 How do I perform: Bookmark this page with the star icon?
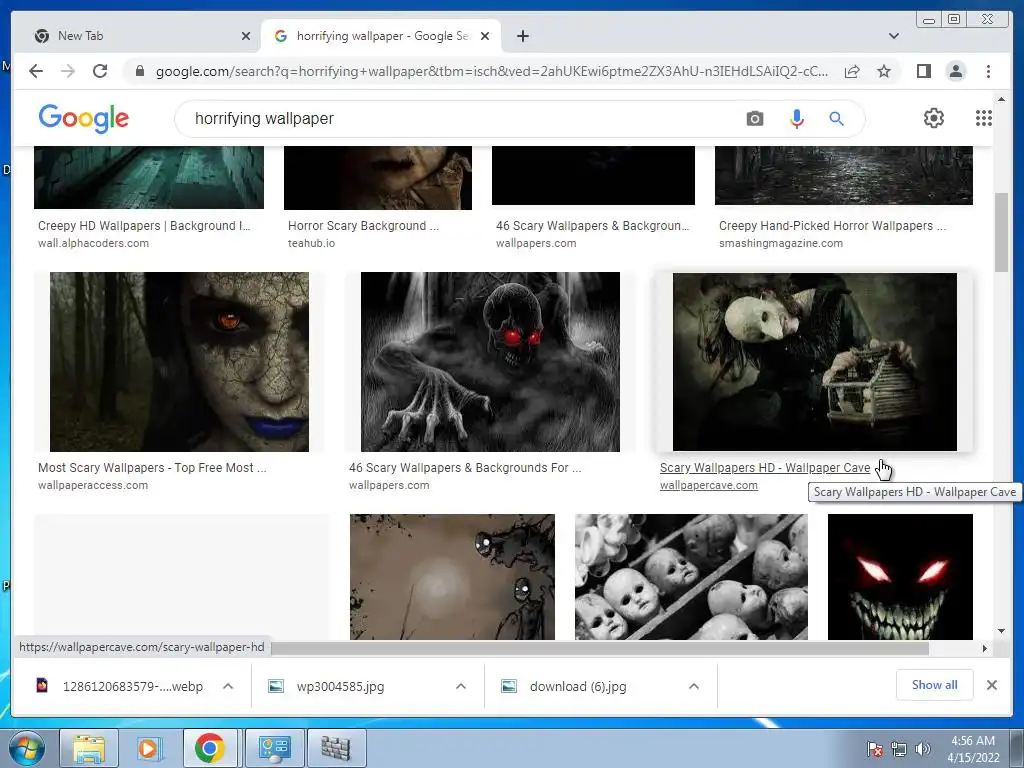click(884, 71)
